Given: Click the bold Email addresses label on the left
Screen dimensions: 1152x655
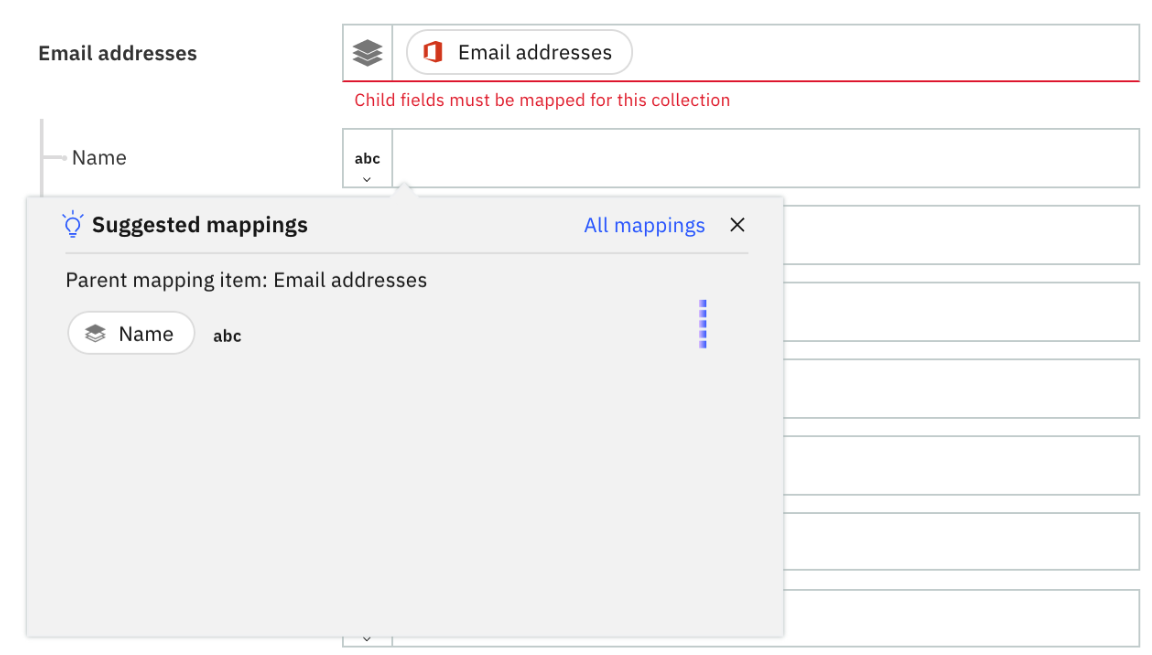Looking at the screenshot, I should coord(117,53).
